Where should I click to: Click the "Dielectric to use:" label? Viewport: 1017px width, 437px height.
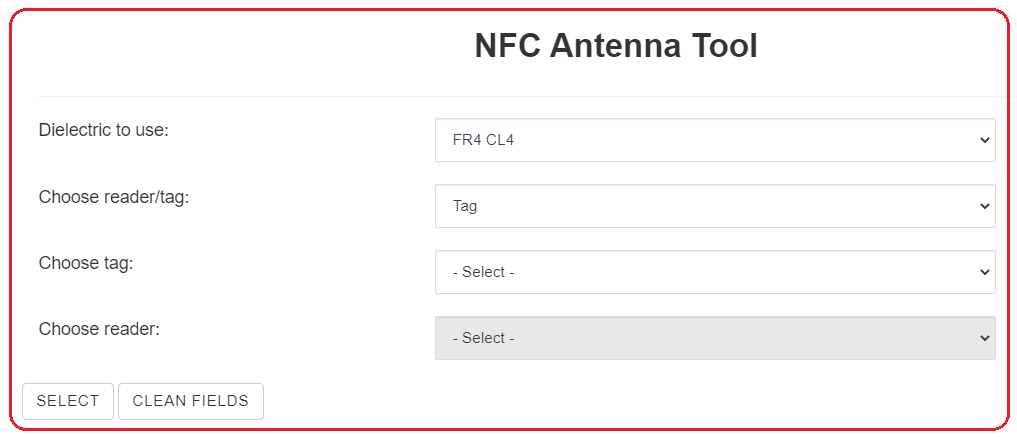pos(103,130)
